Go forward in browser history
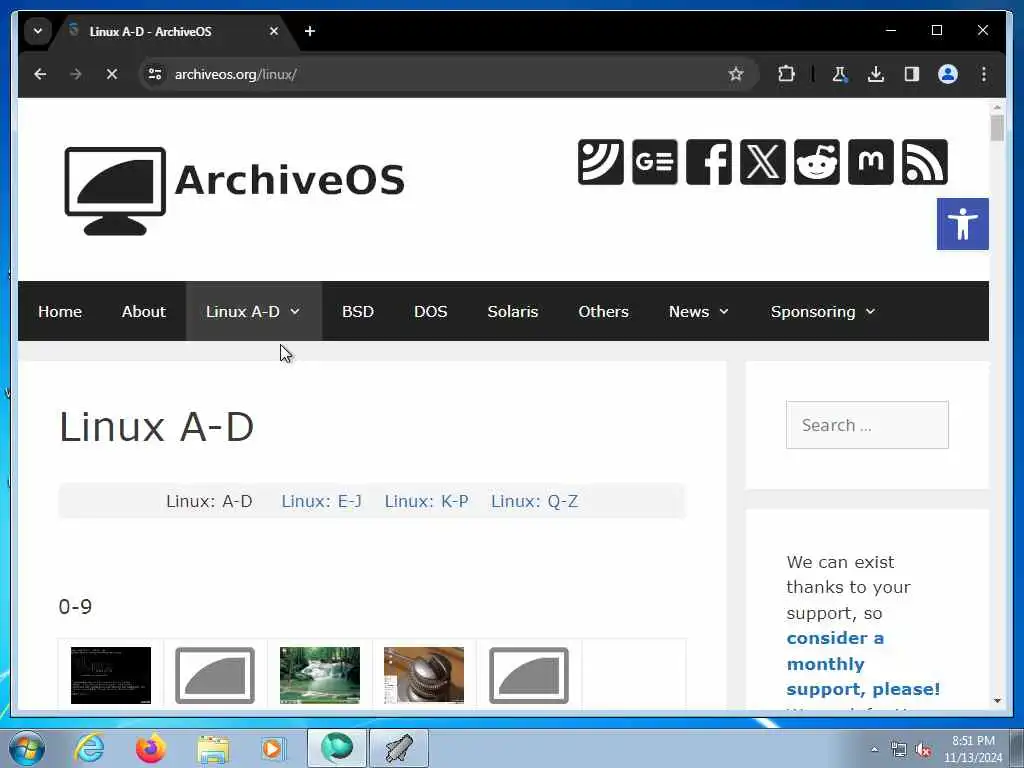The image size is (1024, 768). pyautogui.click(x=76, y=74)
